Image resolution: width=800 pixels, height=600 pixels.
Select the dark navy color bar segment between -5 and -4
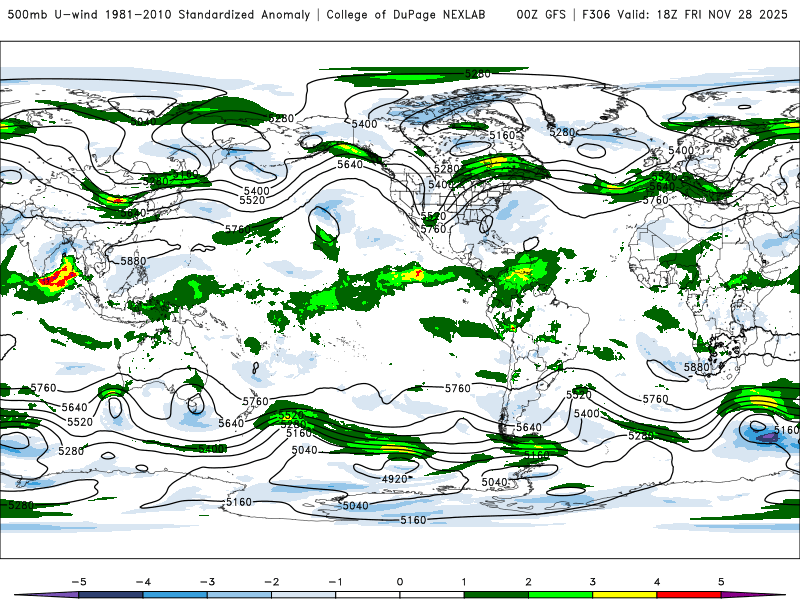111,595
